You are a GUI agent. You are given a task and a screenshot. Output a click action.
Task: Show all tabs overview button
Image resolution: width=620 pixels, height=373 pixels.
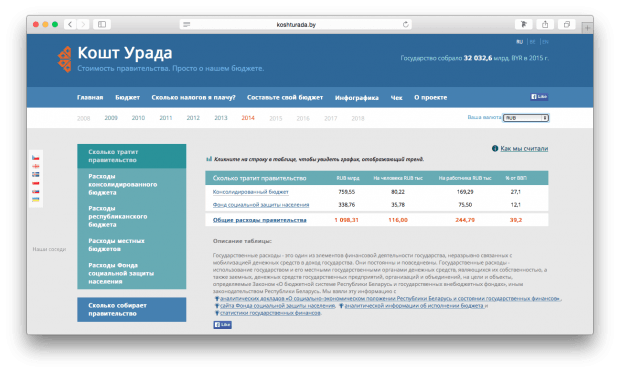point(567,25)
